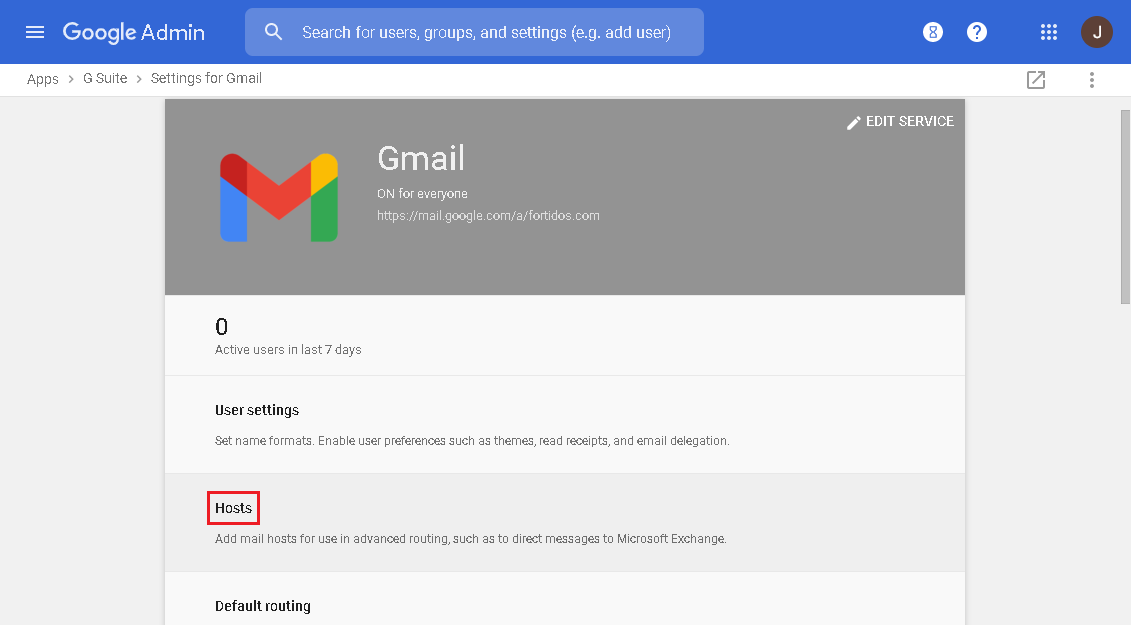Open the page in a new window icon
Screen dimensions: 1131x625
point(1036,79)
